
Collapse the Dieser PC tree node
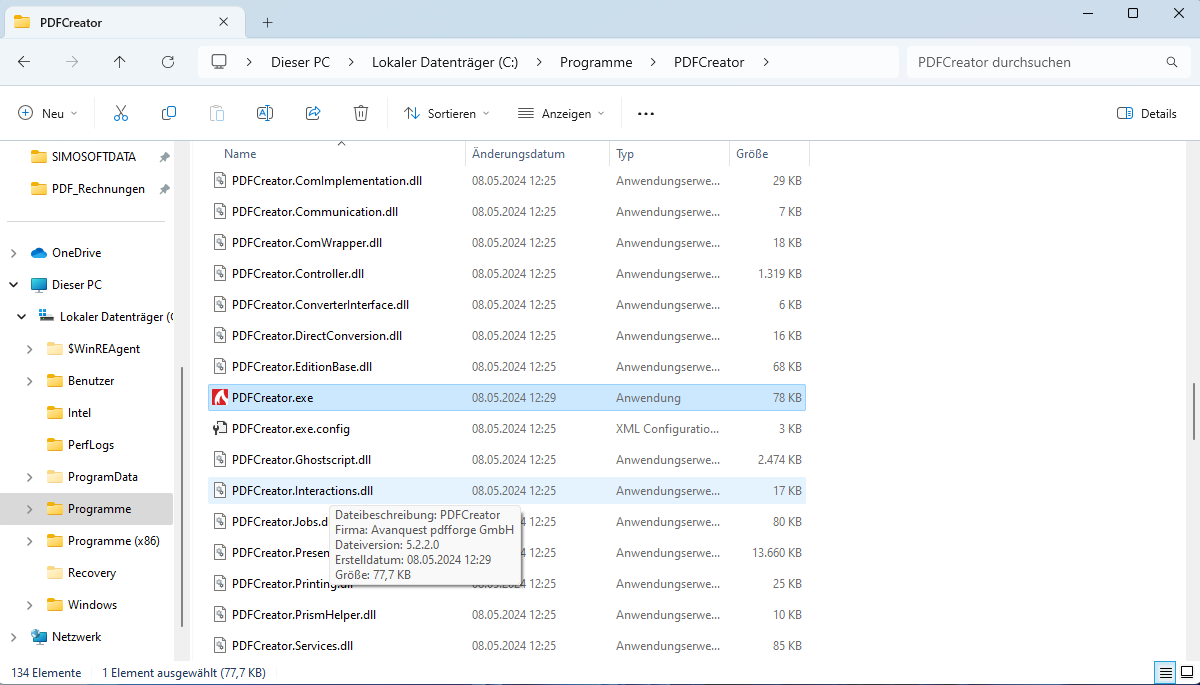(14, 285)
